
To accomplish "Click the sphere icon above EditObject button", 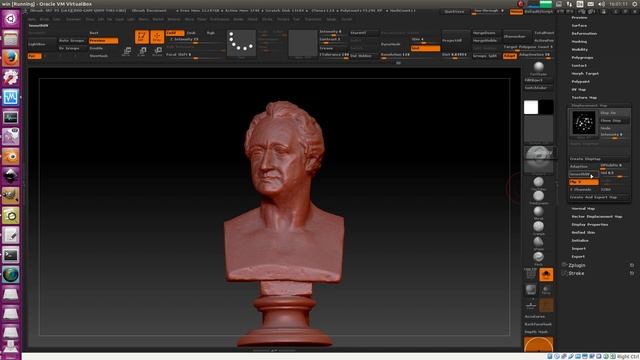I will coord(538,67).
